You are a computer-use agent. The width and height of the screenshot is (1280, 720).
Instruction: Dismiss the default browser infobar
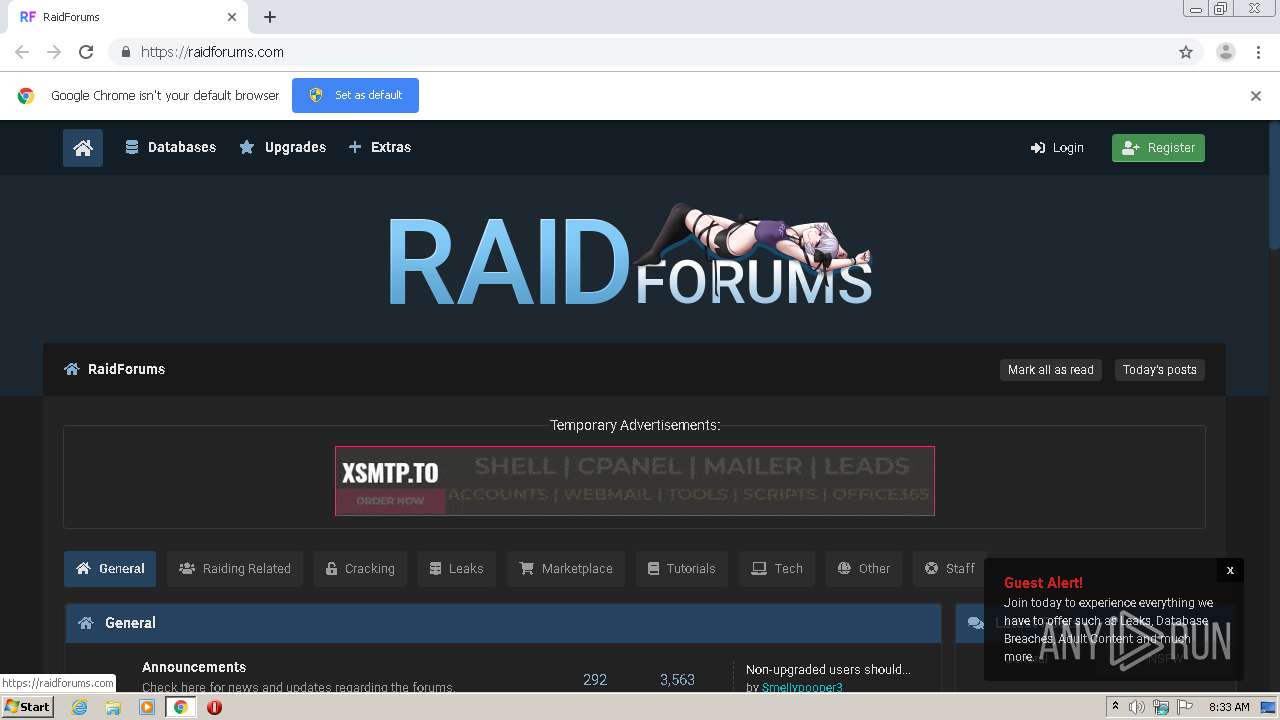click(1256, 96)
